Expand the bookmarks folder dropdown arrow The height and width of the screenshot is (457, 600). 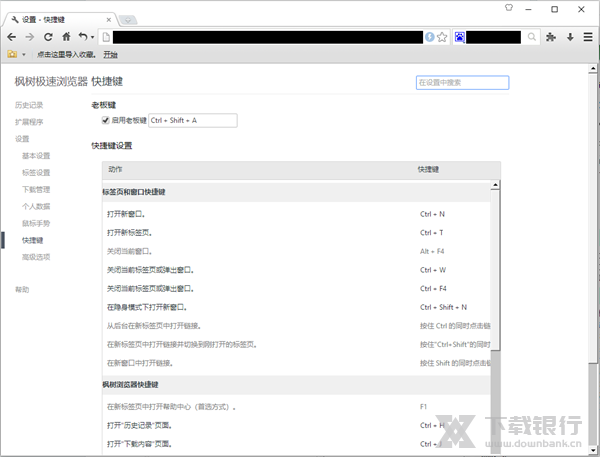coord(24,55)
